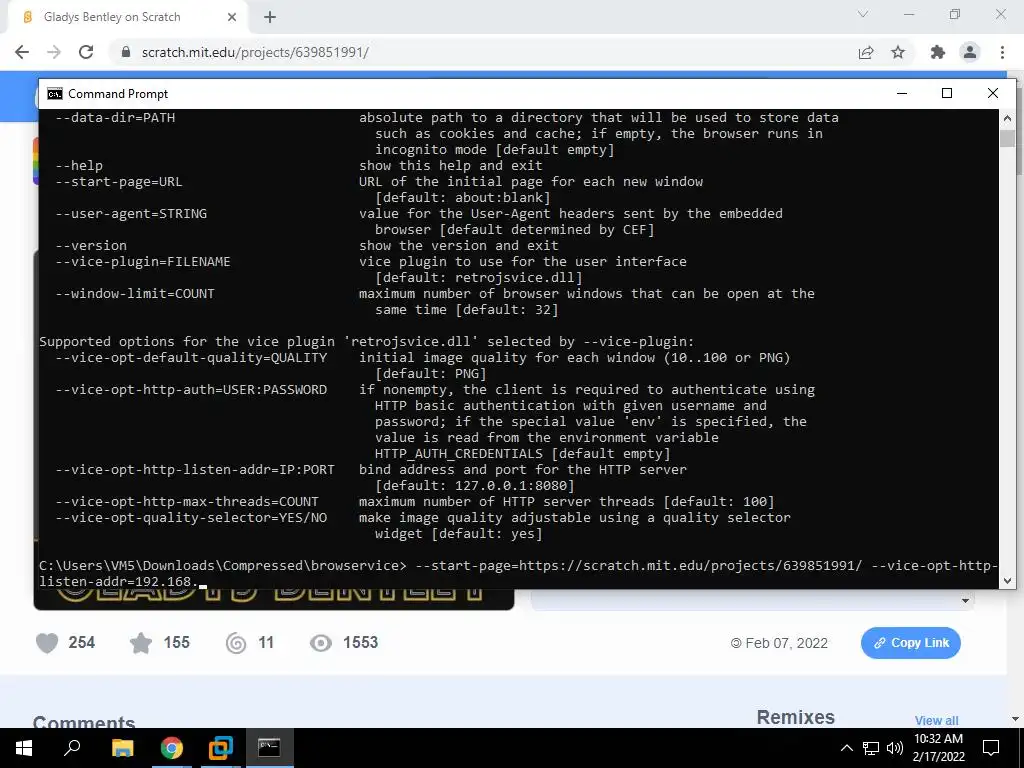
Task: Click the '--user-agent=STRING' option text
Action: 131,214
